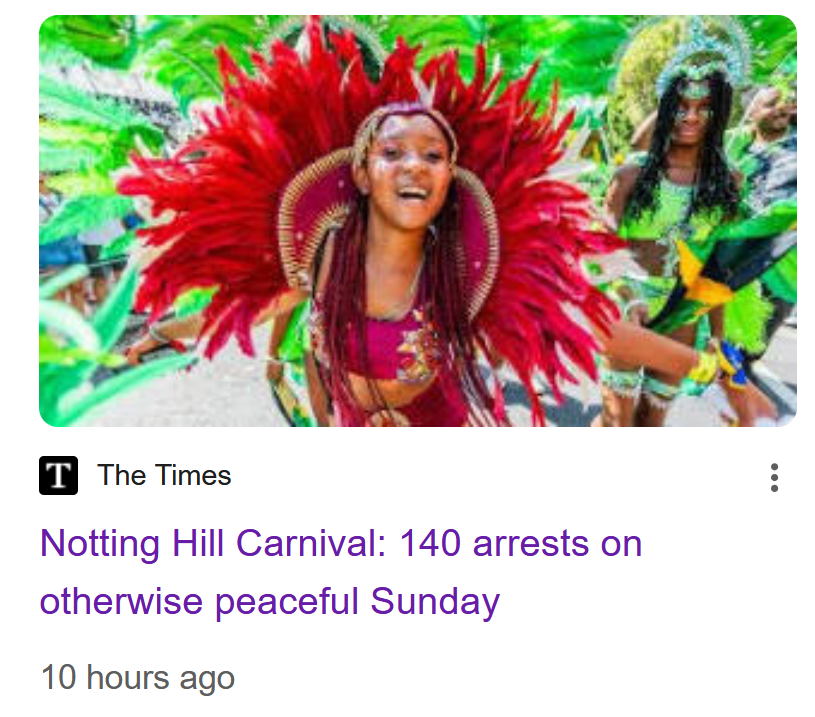The image size is (815, 717).
Task: Click the word "Sunday" in headline
Action: (x=435, y=602)
